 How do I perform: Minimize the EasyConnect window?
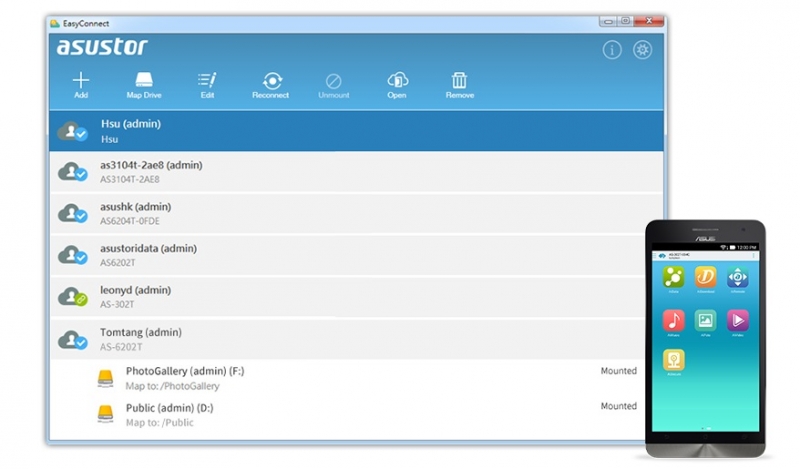click(608, 21)
